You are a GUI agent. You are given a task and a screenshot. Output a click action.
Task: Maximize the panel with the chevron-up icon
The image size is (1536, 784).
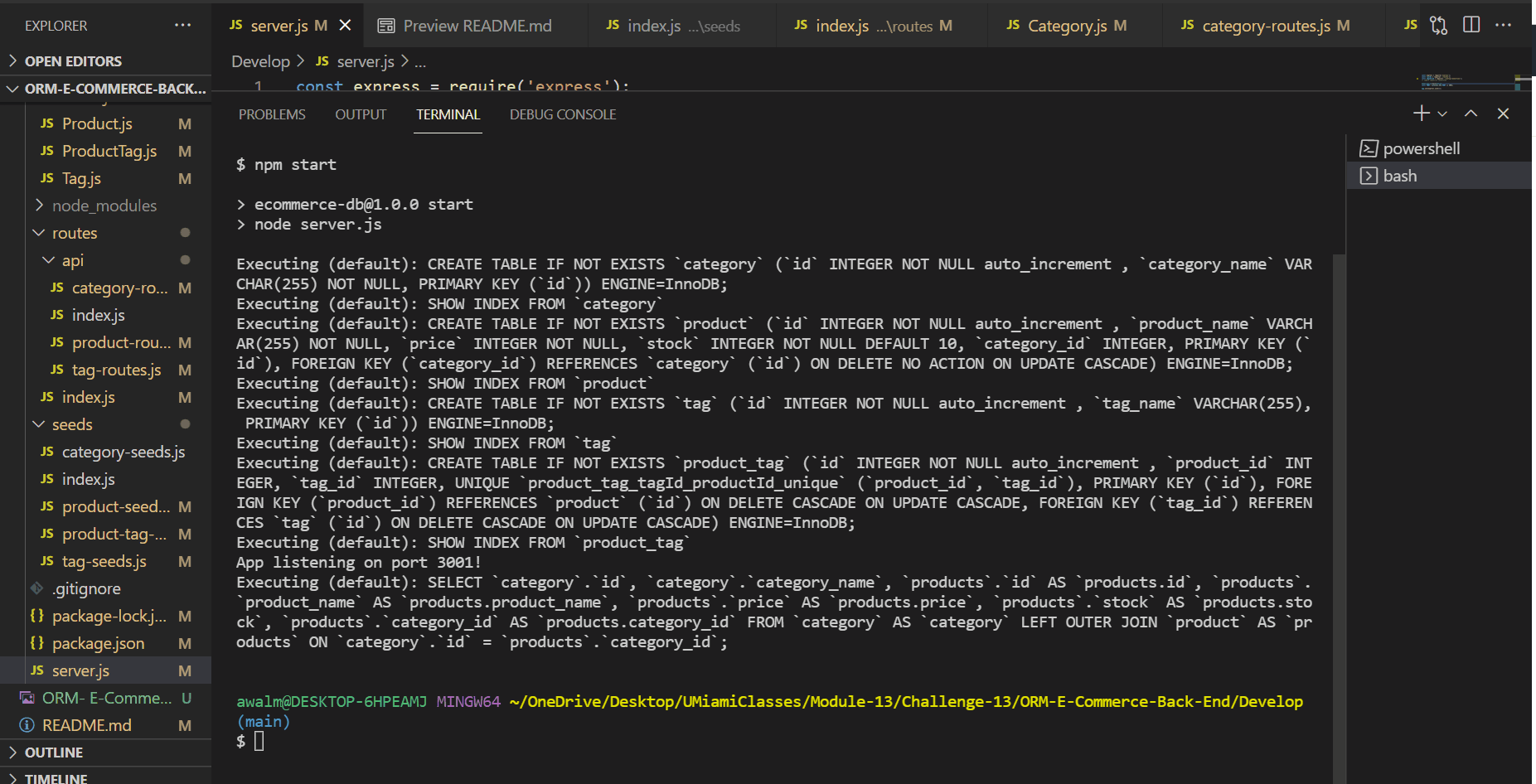pyautogui.click(x=1470, y=114)
